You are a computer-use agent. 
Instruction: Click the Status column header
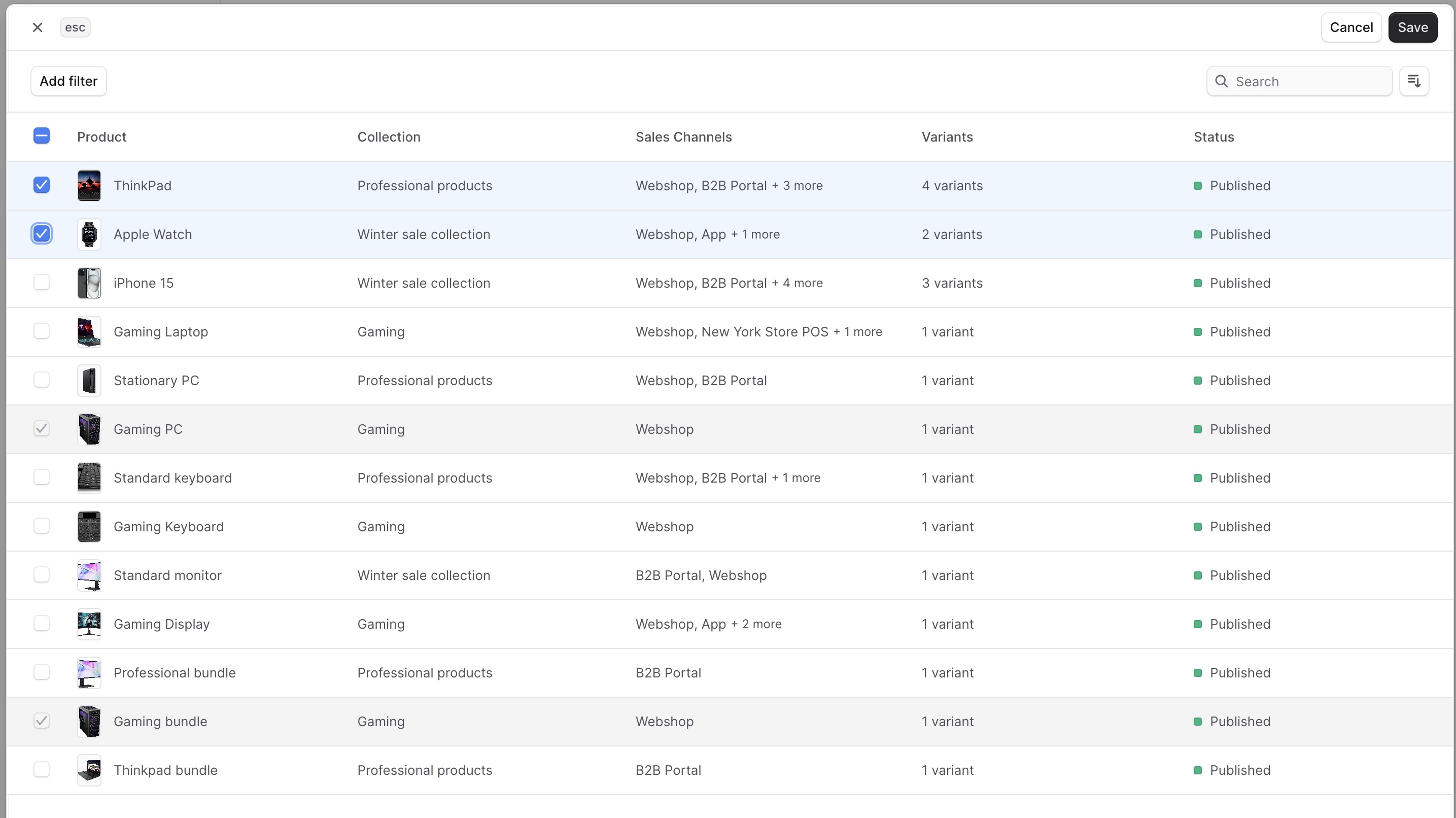pos(1213,137)
